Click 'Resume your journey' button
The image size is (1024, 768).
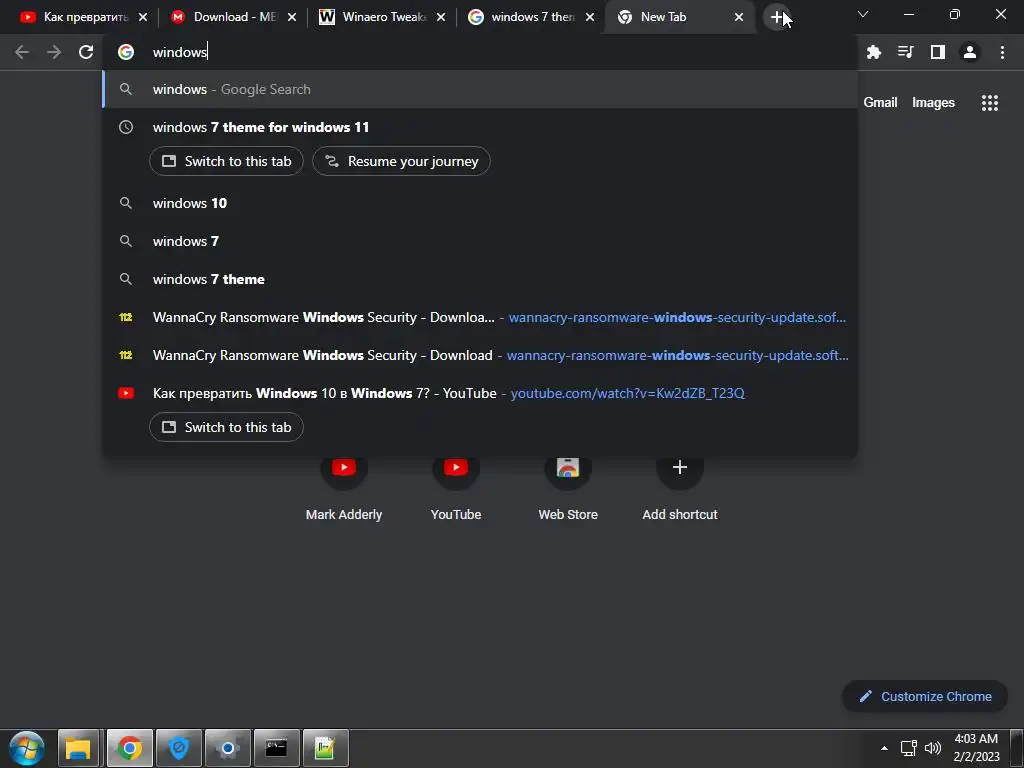click(401, 161)
